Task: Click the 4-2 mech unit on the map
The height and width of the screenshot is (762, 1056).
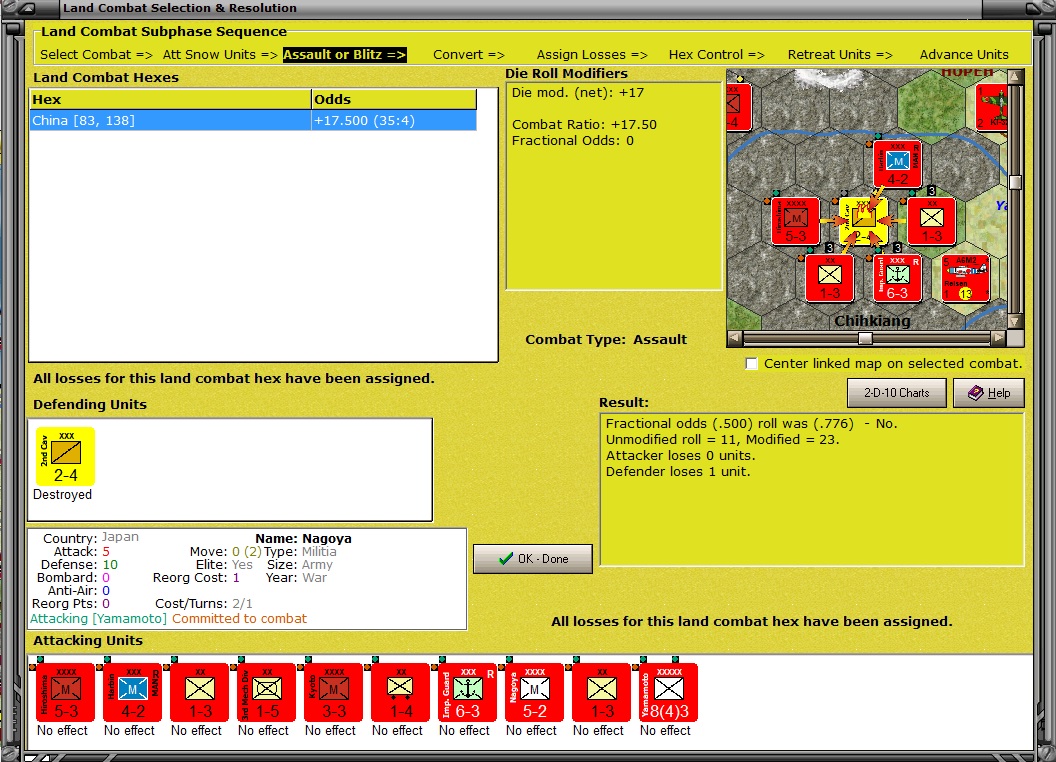Action: (897, 164)
